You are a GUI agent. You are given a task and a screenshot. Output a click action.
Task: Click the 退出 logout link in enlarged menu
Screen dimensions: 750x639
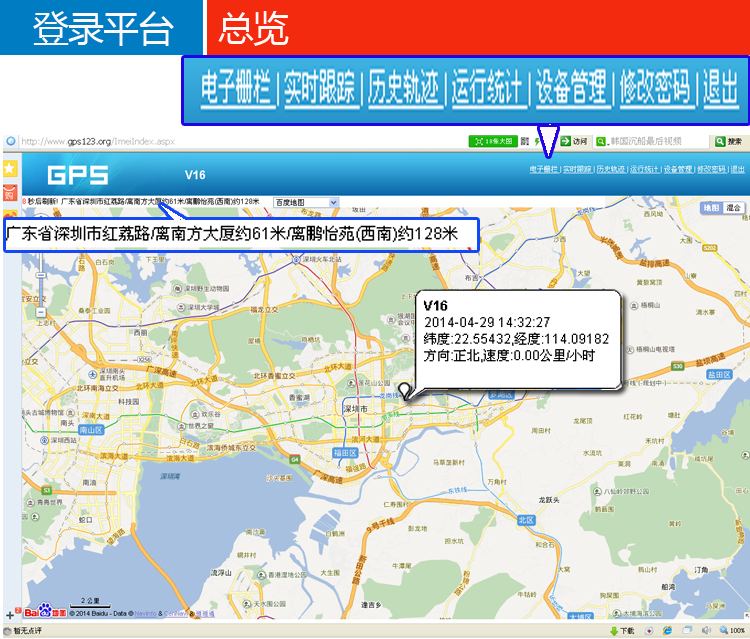tap(721, 89)
